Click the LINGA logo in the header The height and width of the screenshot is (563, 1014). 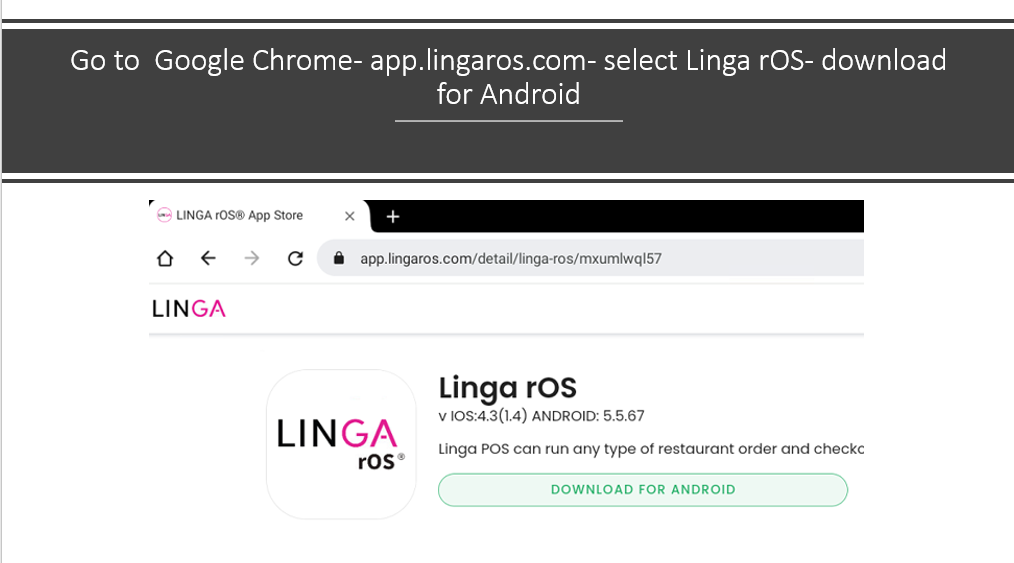coord(189,309)
